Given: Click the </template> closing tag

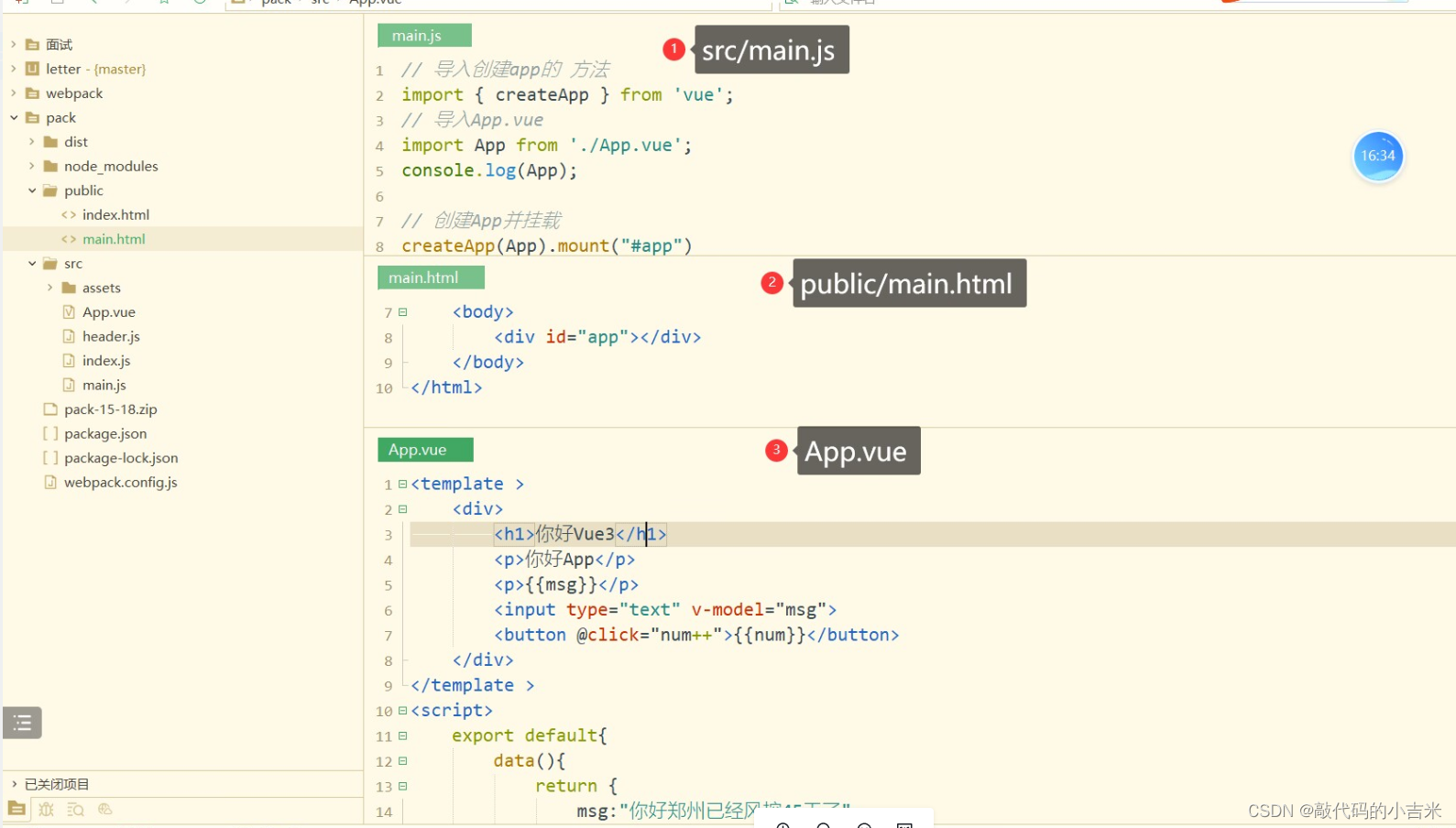Looking at the screenshot, I should click(x=473, y=685).
